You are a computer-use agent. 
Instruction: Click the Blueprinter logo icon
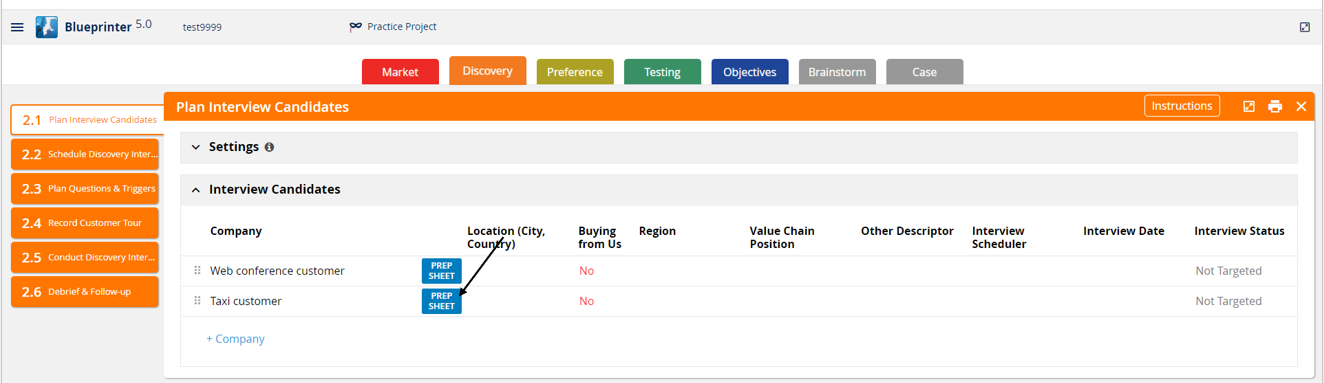coord(47,27)
